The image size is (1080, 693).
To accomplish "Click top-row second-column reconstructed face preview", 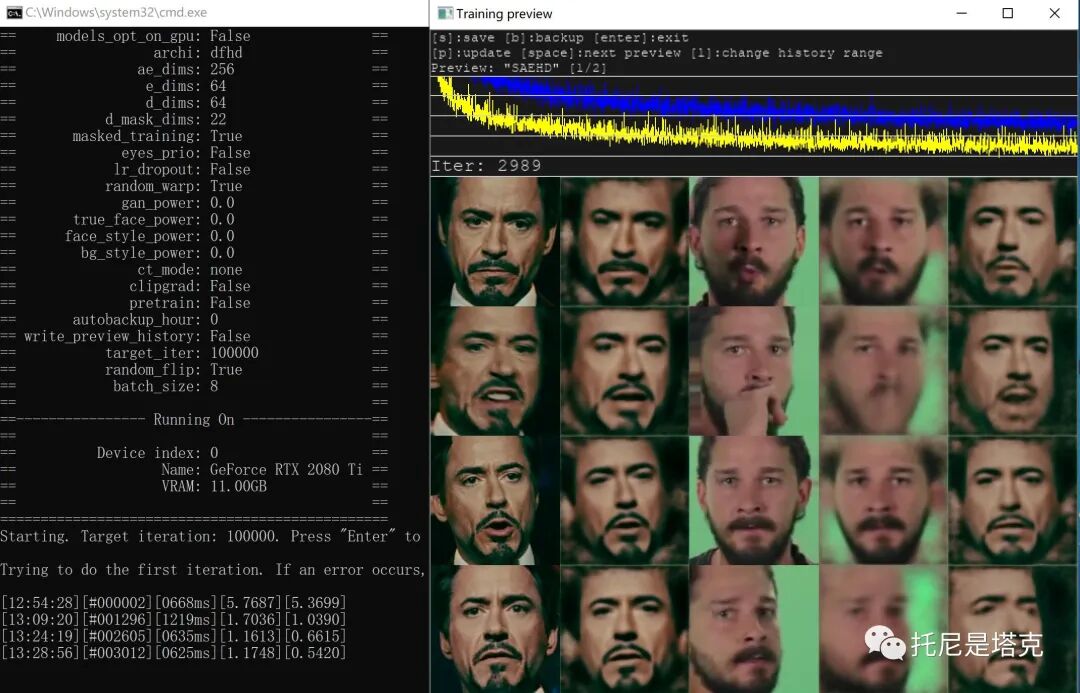I will (624, 241).
